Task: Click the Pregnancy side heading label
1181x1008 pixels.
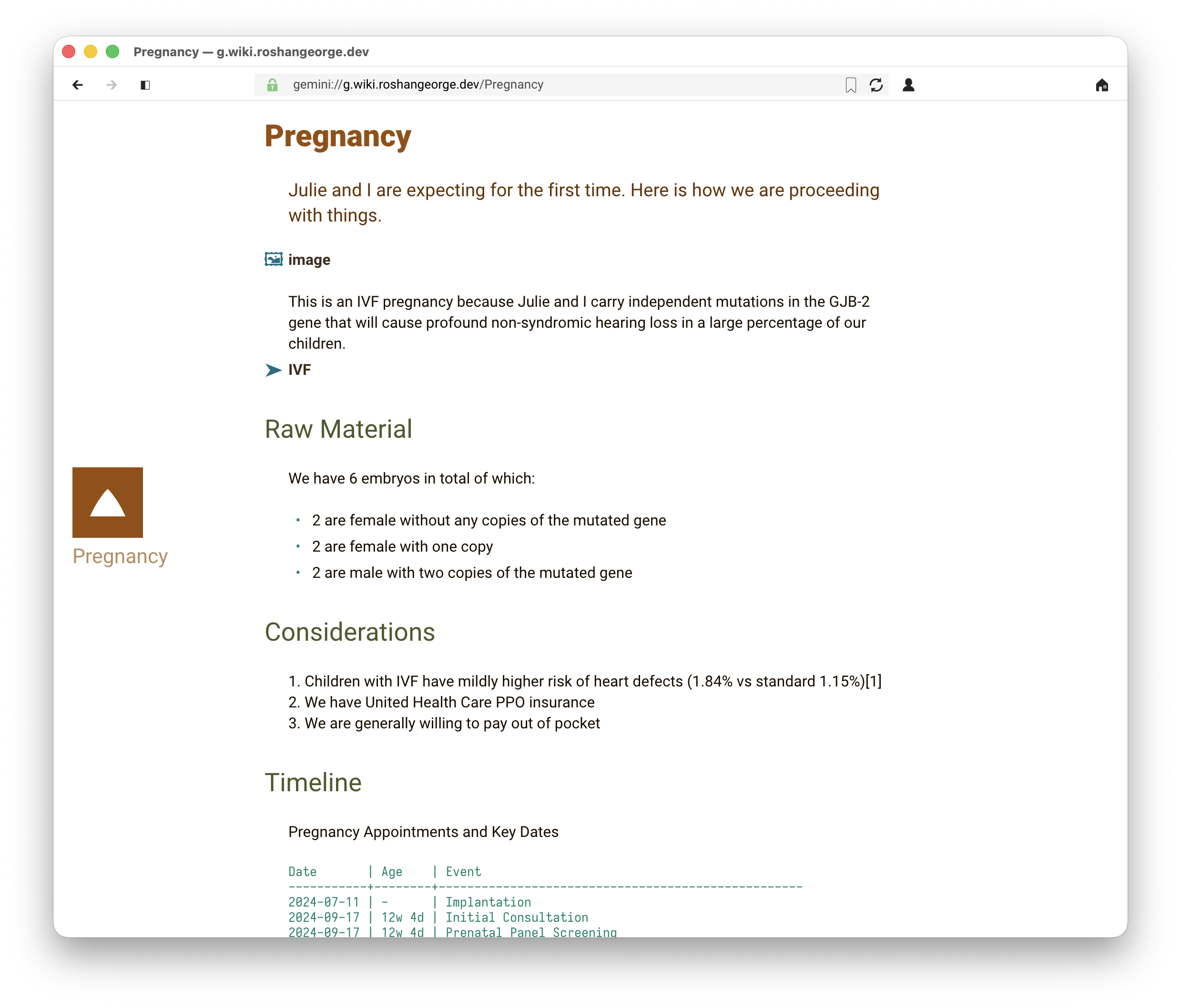Action: tap(120, 556)
